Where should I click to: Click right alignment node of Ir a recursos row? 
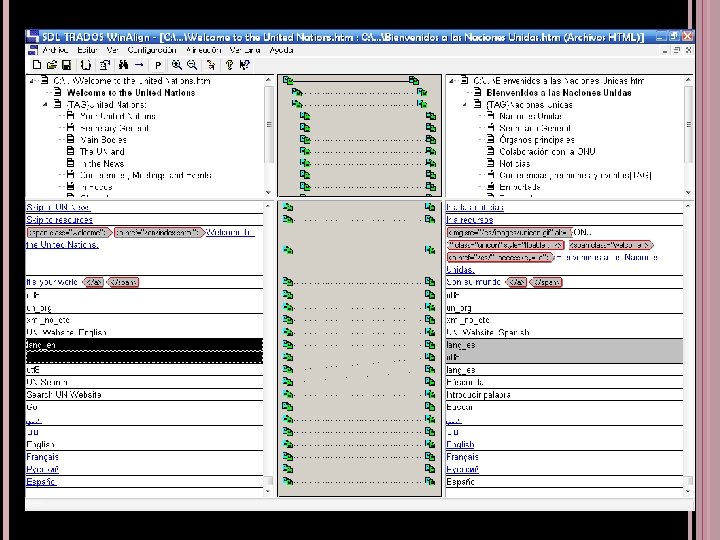pos(430,219)
